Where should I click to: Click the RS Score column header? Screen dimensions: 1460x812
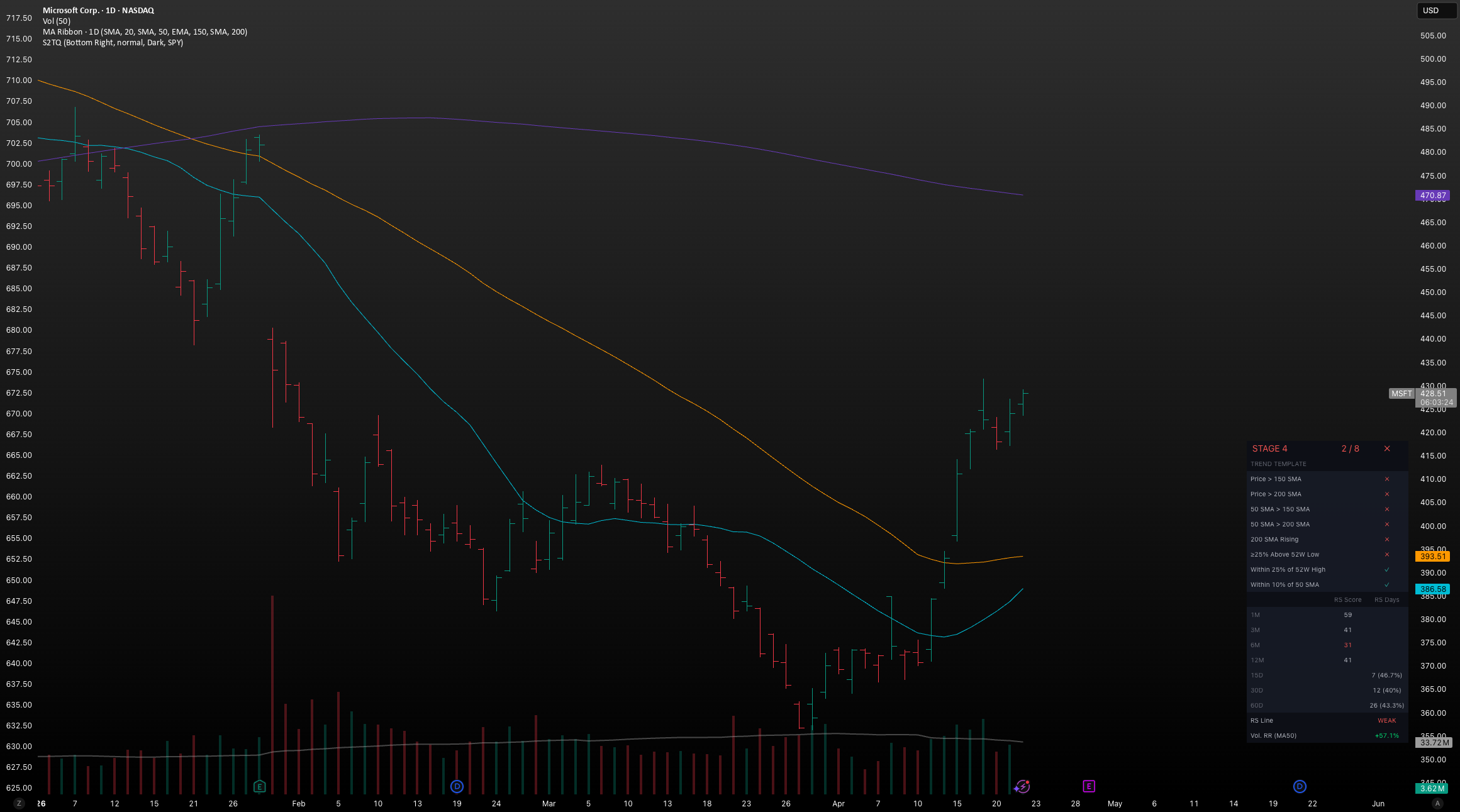click(1347, 599)
